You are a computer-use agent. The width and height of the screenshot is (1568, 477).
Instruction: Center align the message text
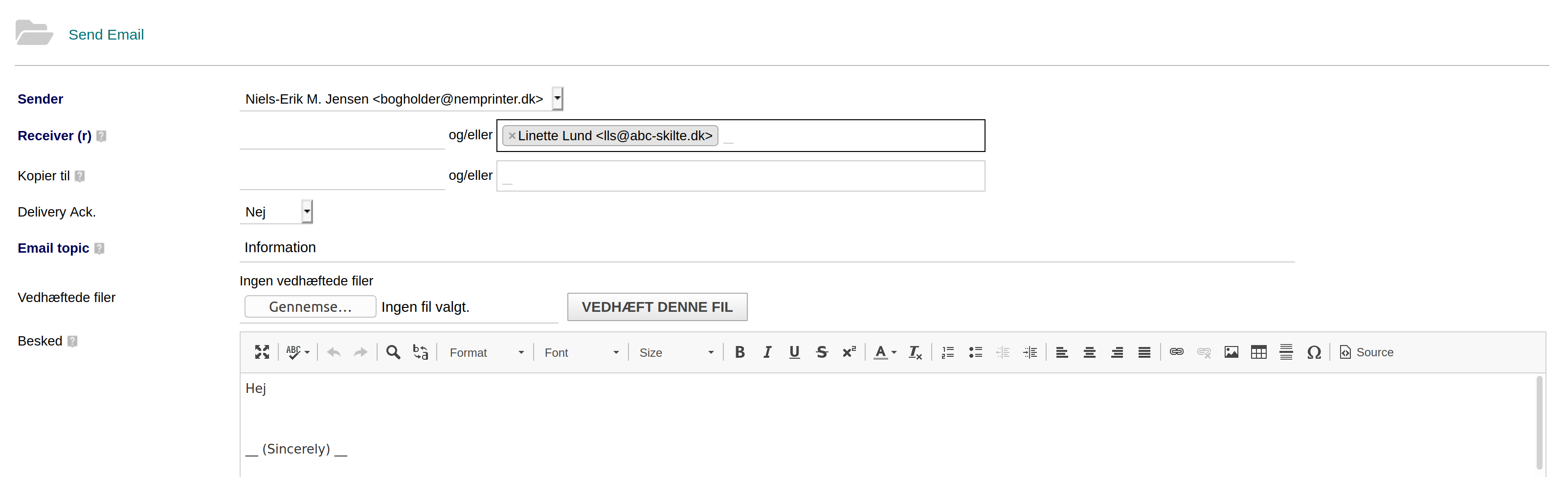[1090, 352]
